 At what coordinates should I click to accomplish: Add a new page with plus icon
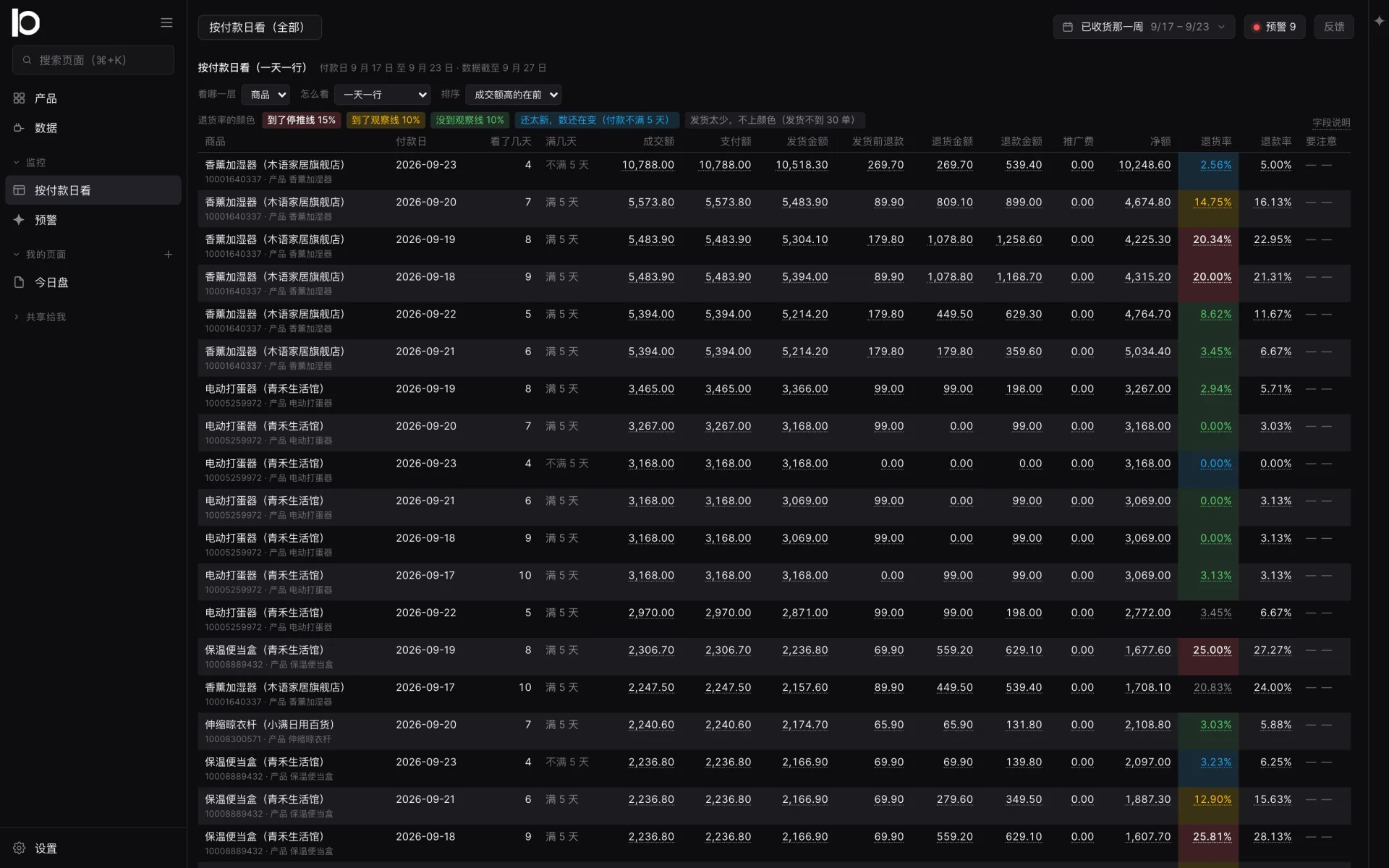pyautogui.click(x=169, y=255)
